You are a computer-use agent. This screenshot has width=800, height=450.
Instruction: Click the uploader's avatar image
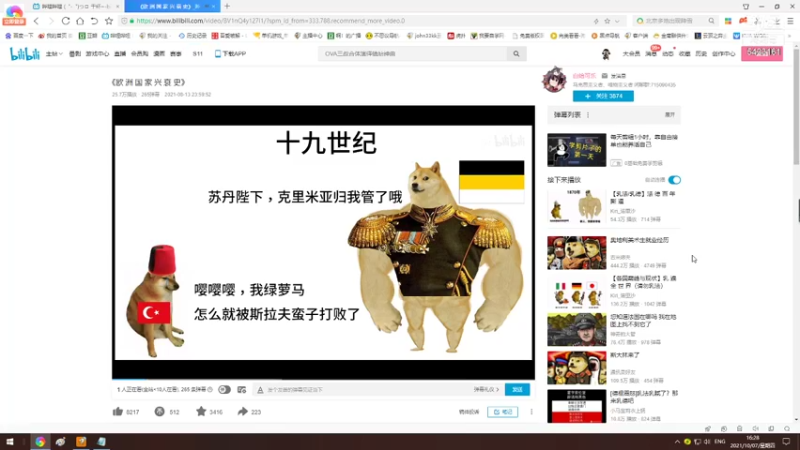tap(554, 80)
